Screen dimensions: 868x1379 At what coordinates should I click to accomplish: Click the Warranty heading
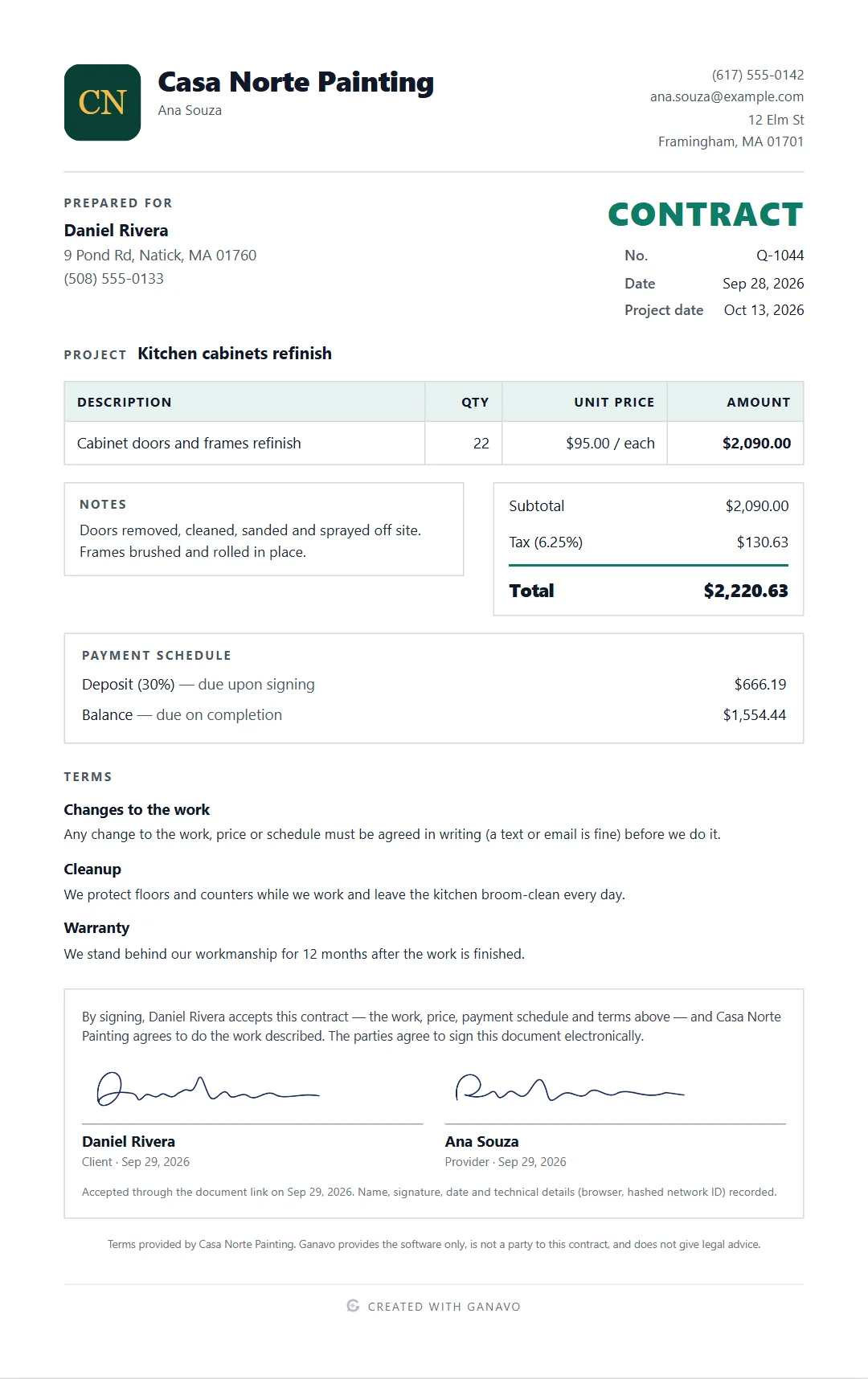[96, 928]
